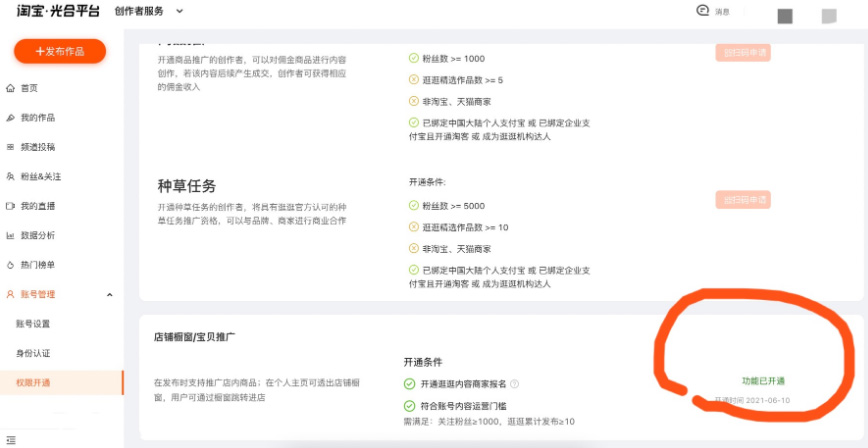This screenshot has height=448, width=868.
Task: Click the 粉丝&关注 people icon
Action: coord(10,177)
